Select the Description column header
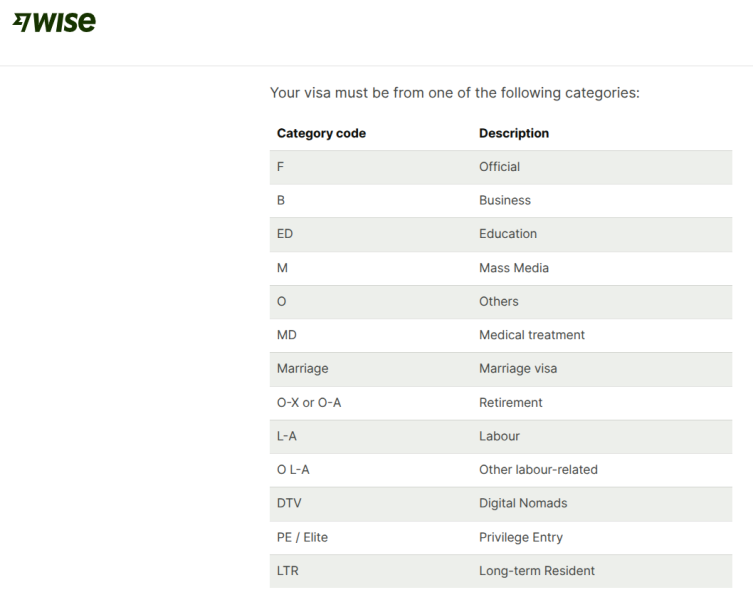This screenshot has width=753, height=600. (x=514, y=133)
